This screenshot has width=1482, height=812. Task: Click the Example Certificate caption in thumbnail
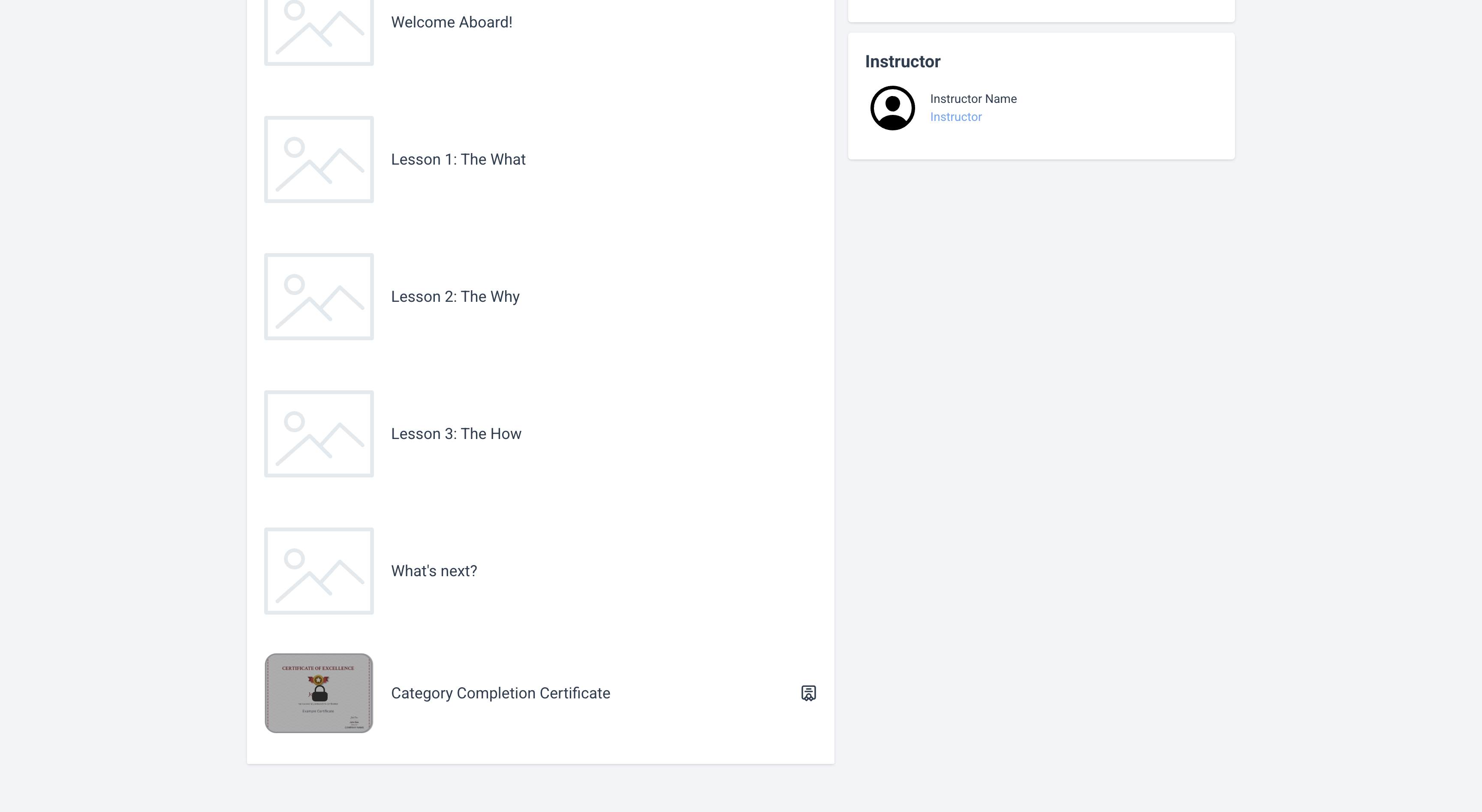click(x=318, y=711)
